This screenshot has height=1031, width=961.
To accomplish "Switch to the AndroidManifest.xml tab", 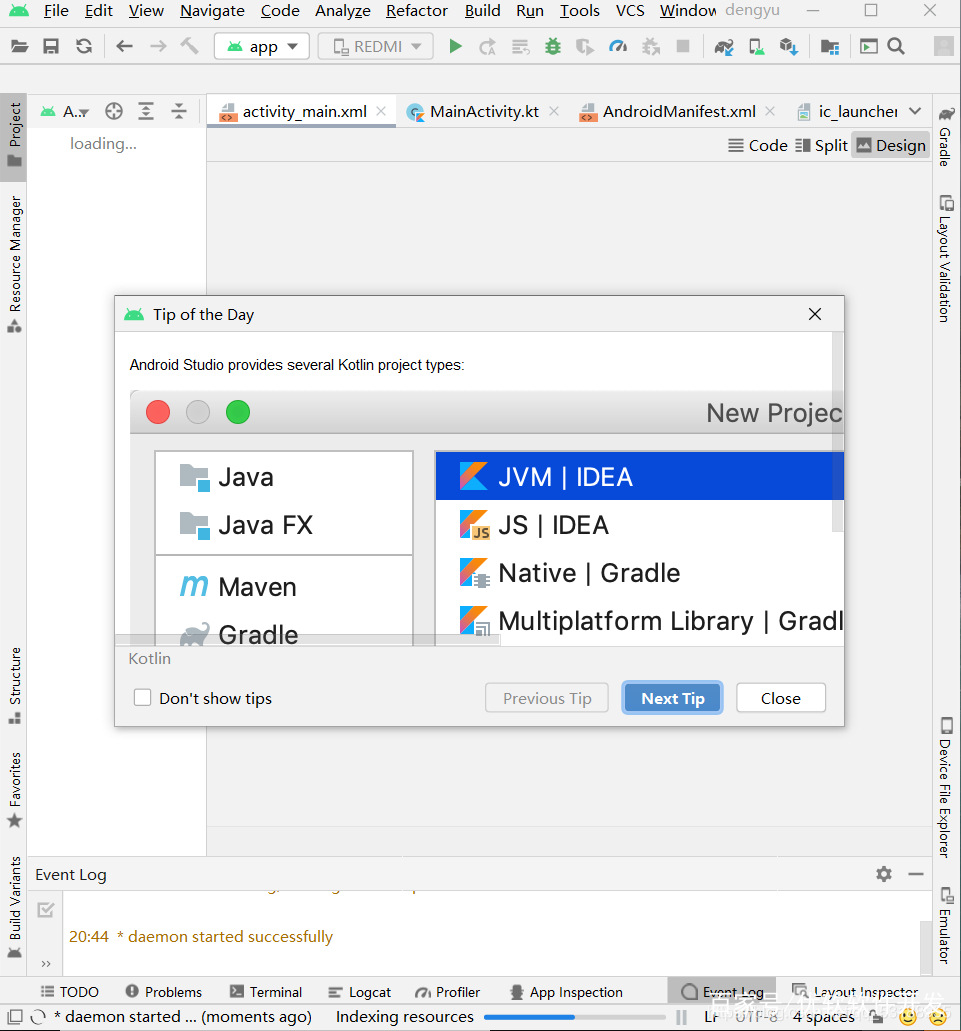I will click(678, 112).
